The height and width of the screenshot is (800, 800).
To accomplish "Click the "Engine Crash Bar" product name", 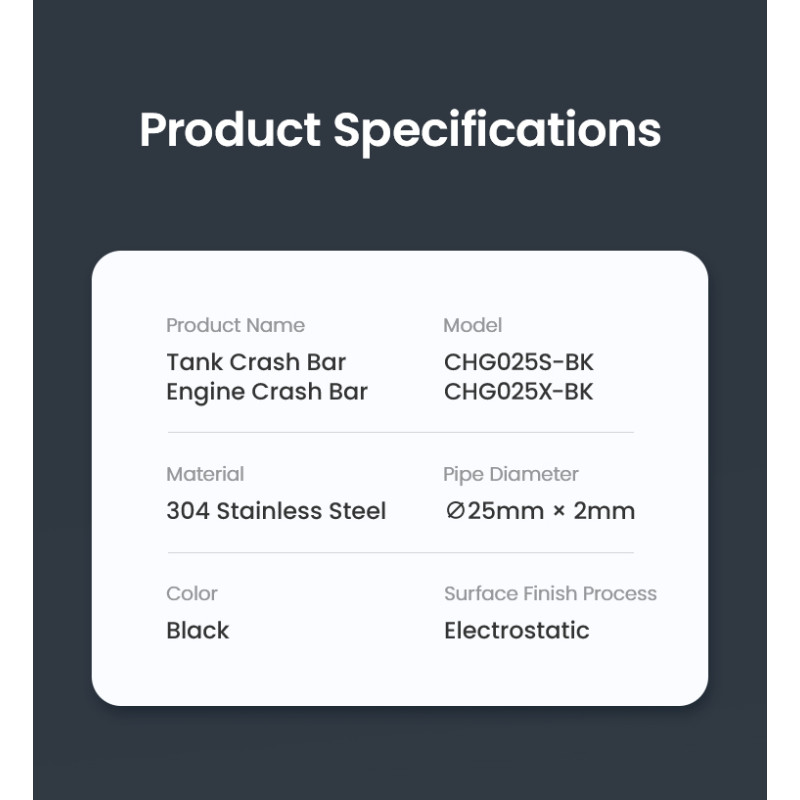I will pos(267,391).
